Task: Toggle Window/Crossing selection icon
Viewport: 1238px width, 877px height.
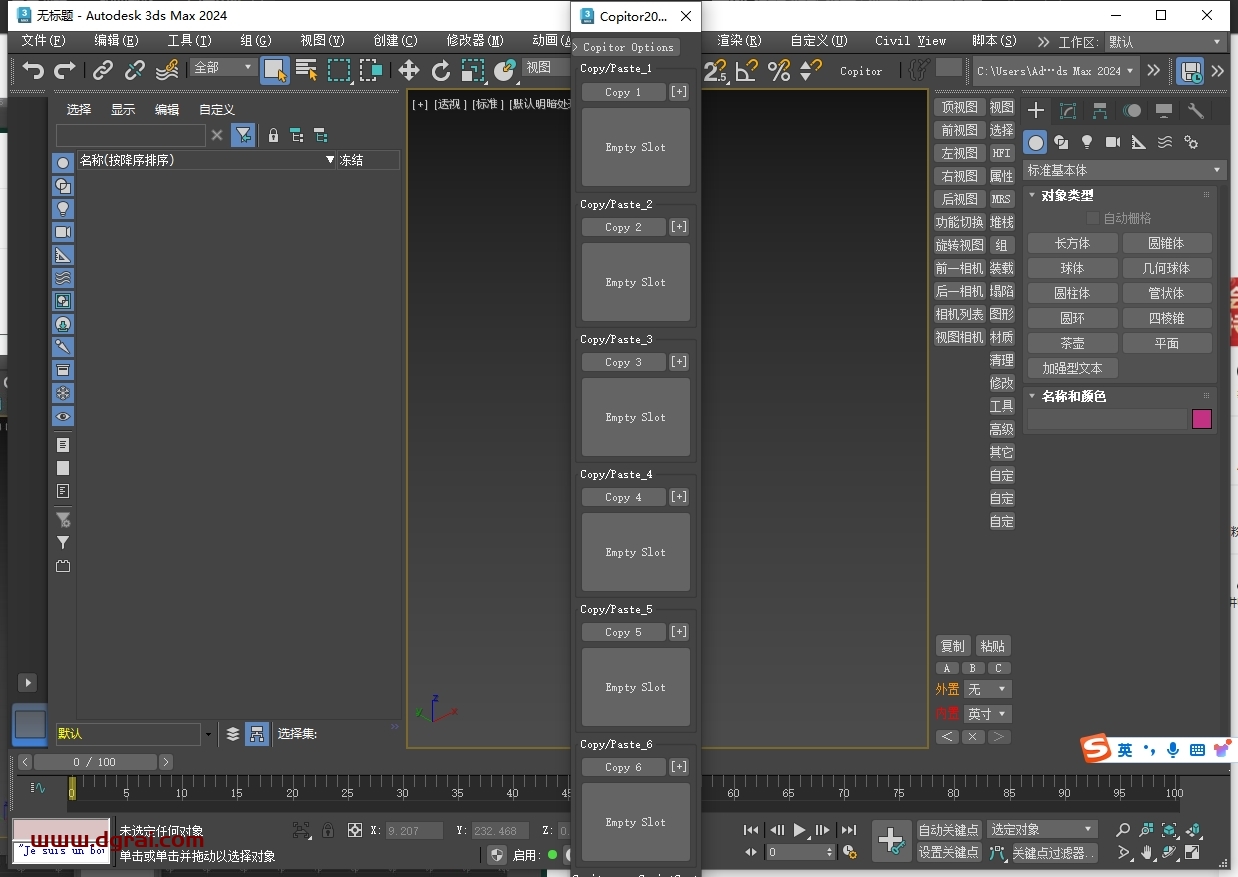Action: coord(371,70)
